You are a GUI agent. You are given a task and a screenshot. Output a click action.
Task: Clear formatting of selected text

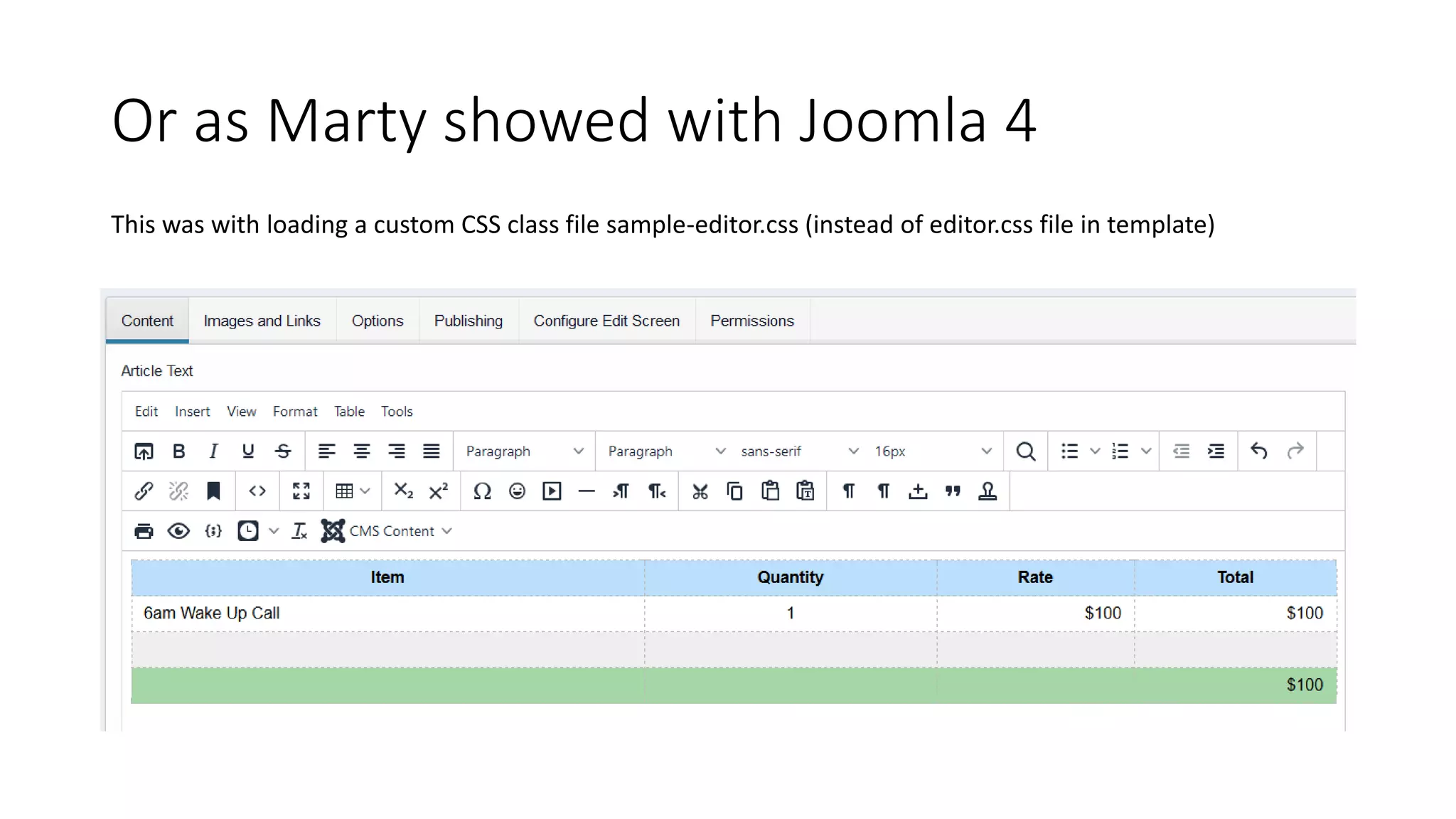click(x=299, y=531)
